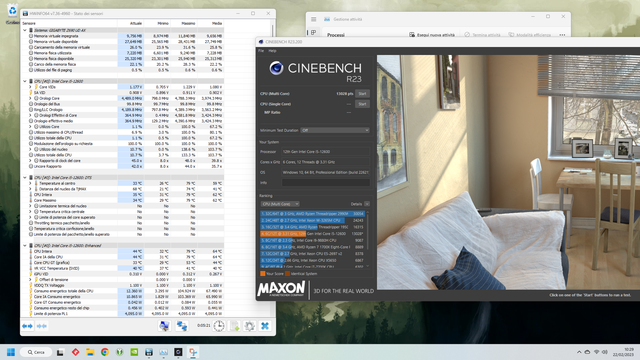Open Windows Start menu
Image resolution: width=640 pixels, height=360 pixels.
(x=11, y=352)
